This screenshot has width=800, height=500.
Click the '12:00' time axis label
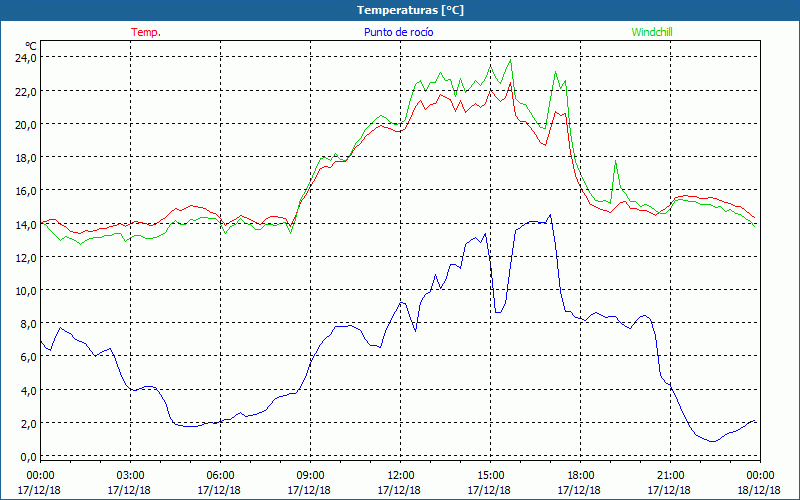401,475
